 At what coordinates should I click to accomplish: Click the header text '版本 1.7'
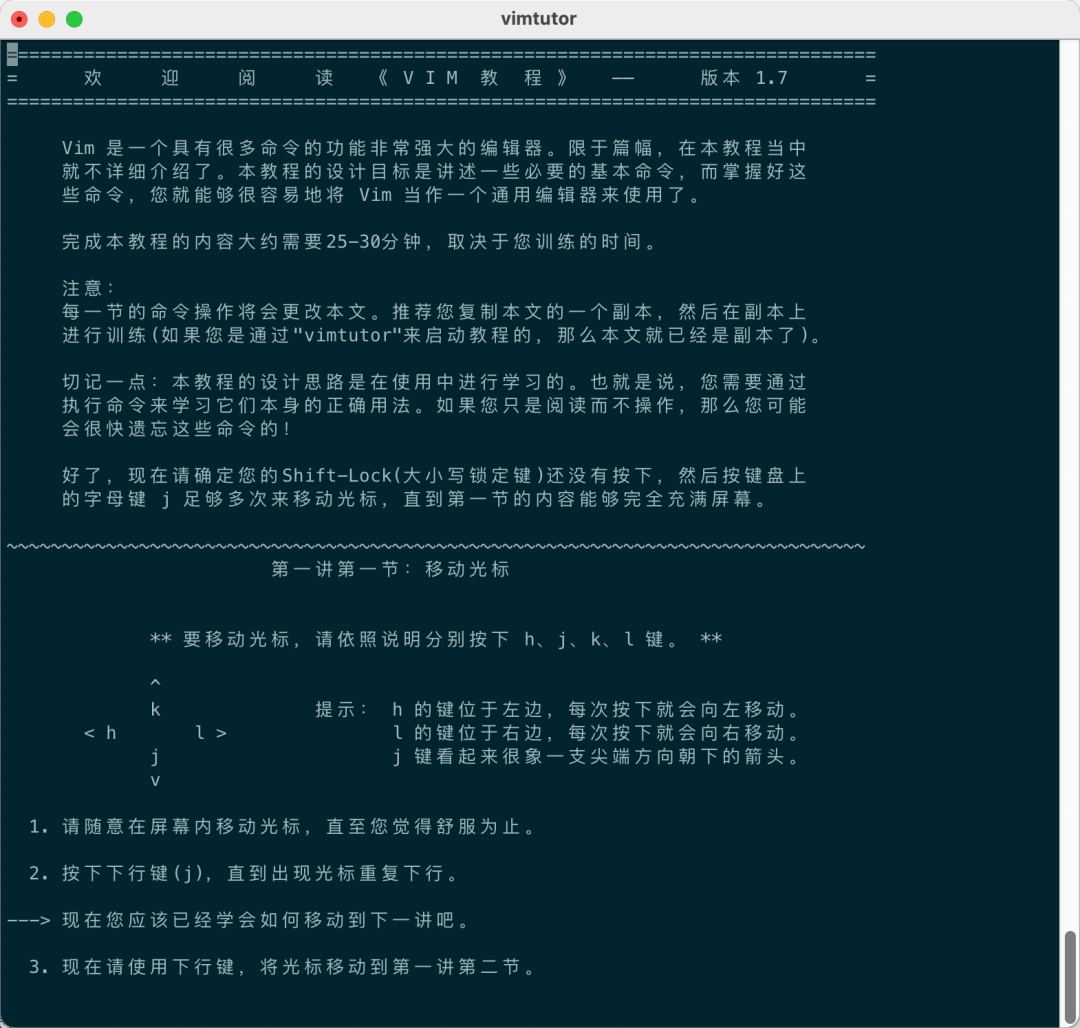744,78
